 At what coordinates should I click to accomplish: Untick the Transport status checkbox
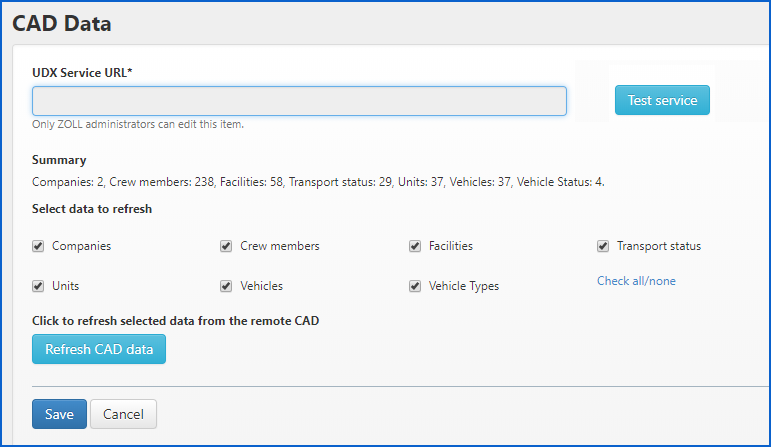[603, 246]
